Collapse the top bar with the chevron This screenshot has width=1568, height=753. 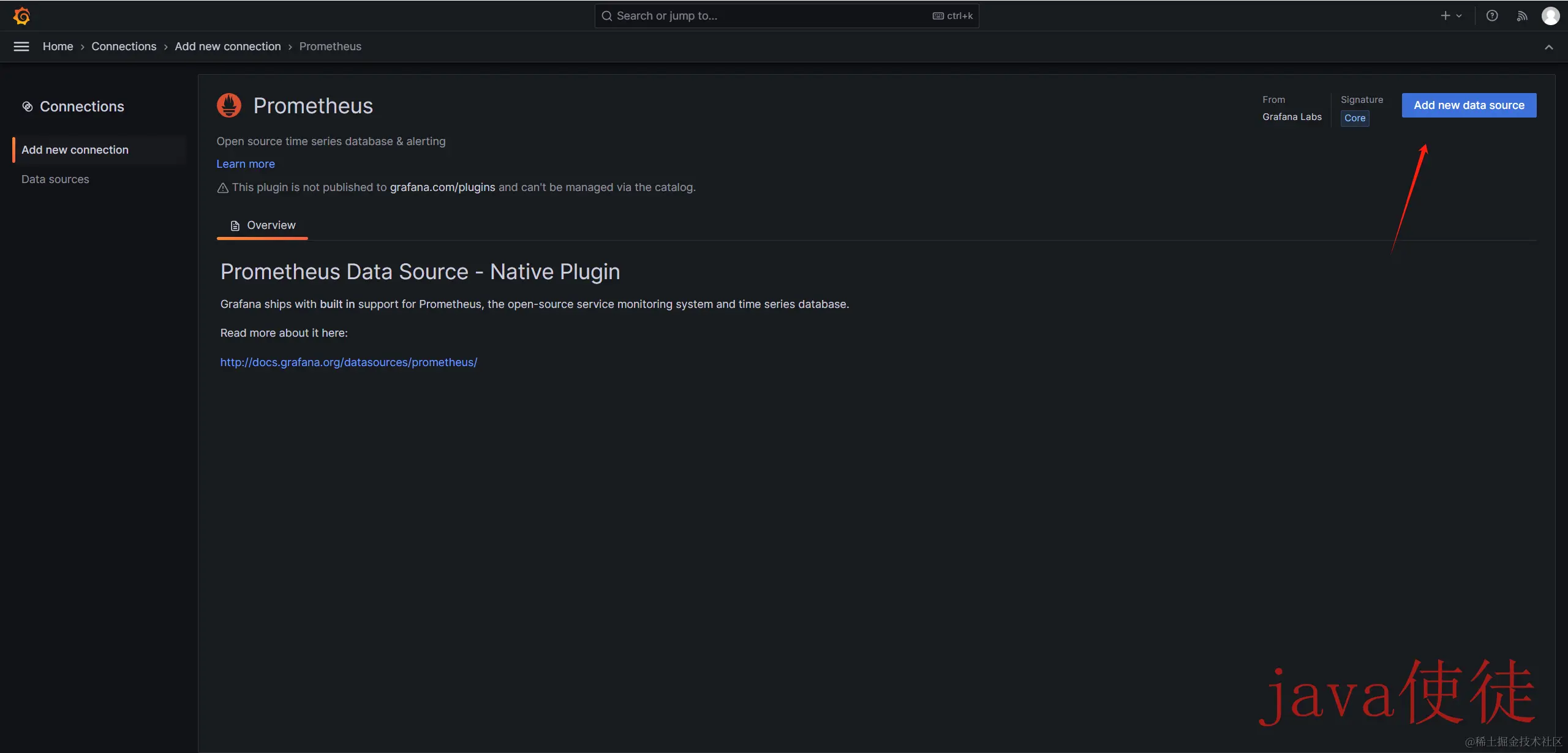(x=1549, y=47)
